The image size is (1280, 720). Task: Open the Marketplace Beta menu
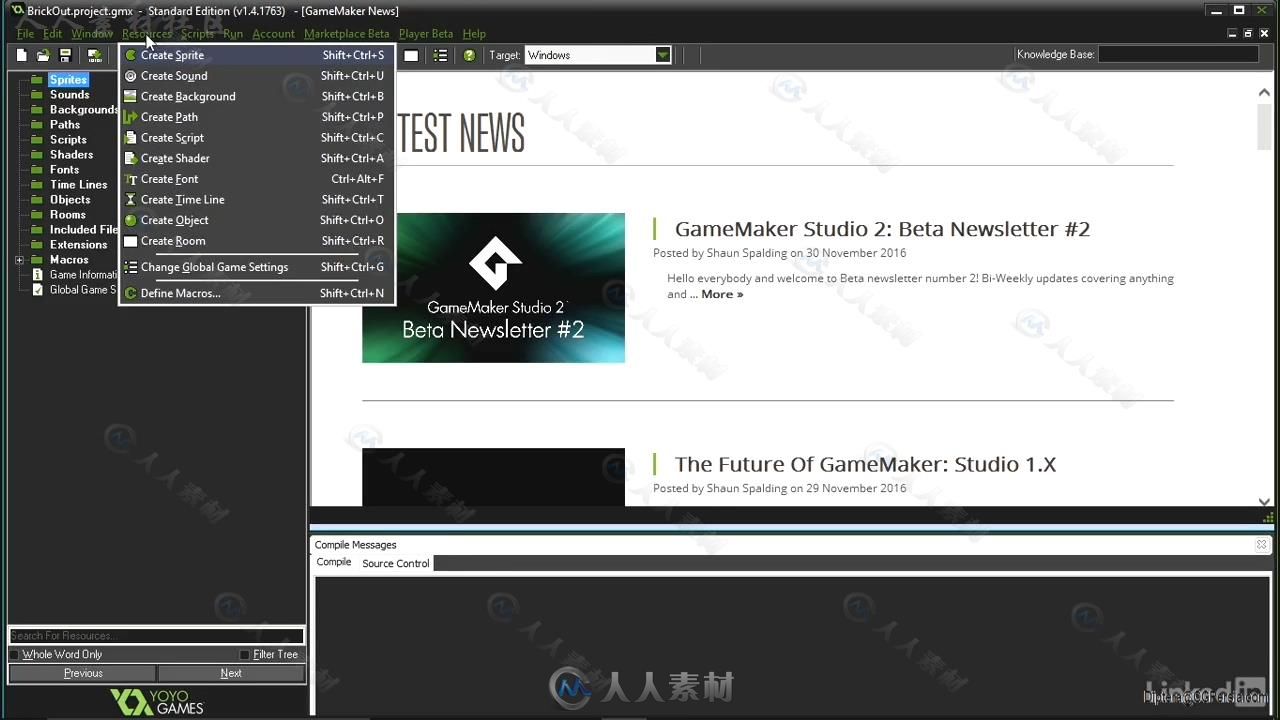tap(346, 34)
